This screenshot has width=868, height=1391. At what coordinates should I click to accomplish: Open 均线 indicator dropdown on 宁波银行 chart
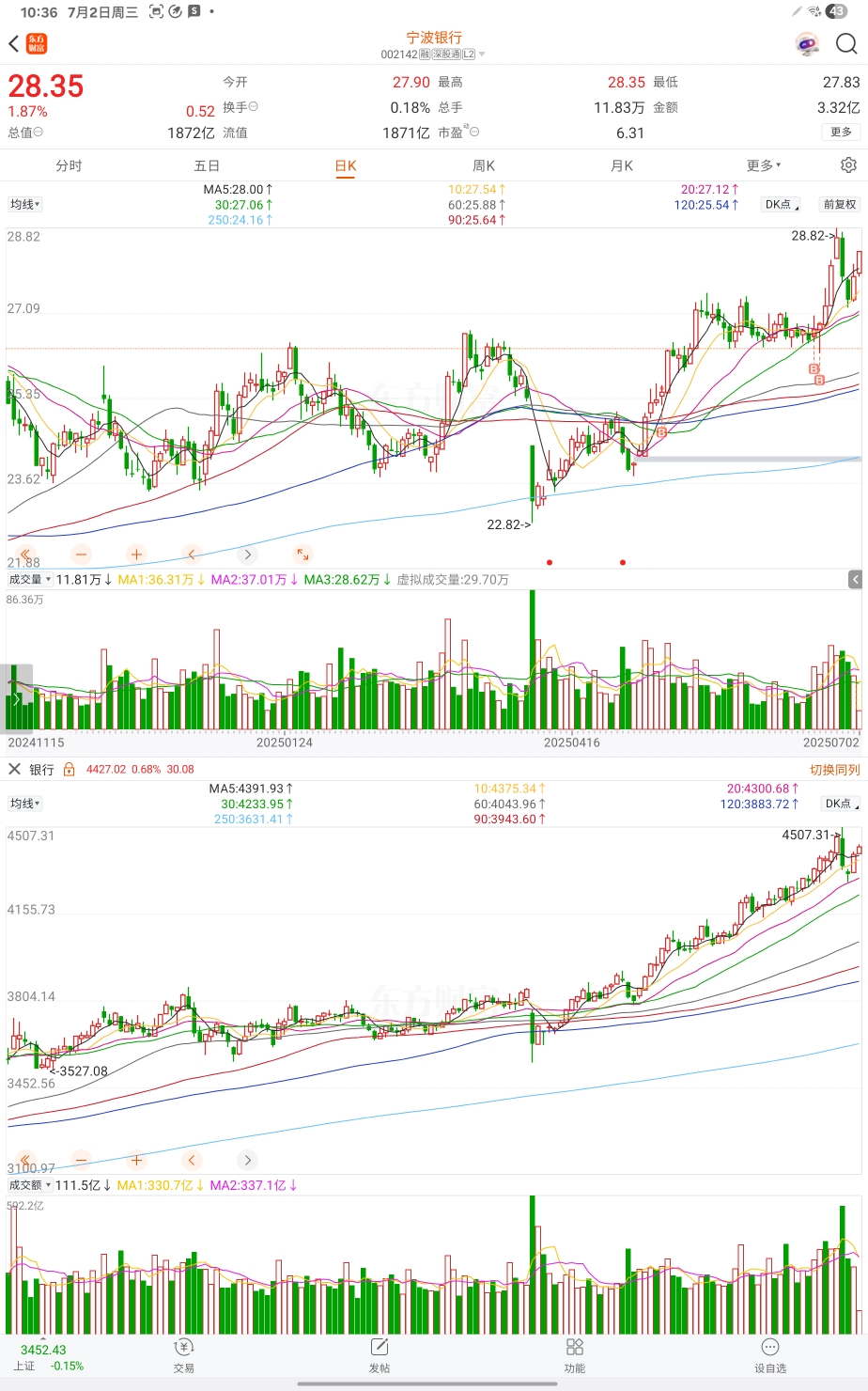pos(25,204)
